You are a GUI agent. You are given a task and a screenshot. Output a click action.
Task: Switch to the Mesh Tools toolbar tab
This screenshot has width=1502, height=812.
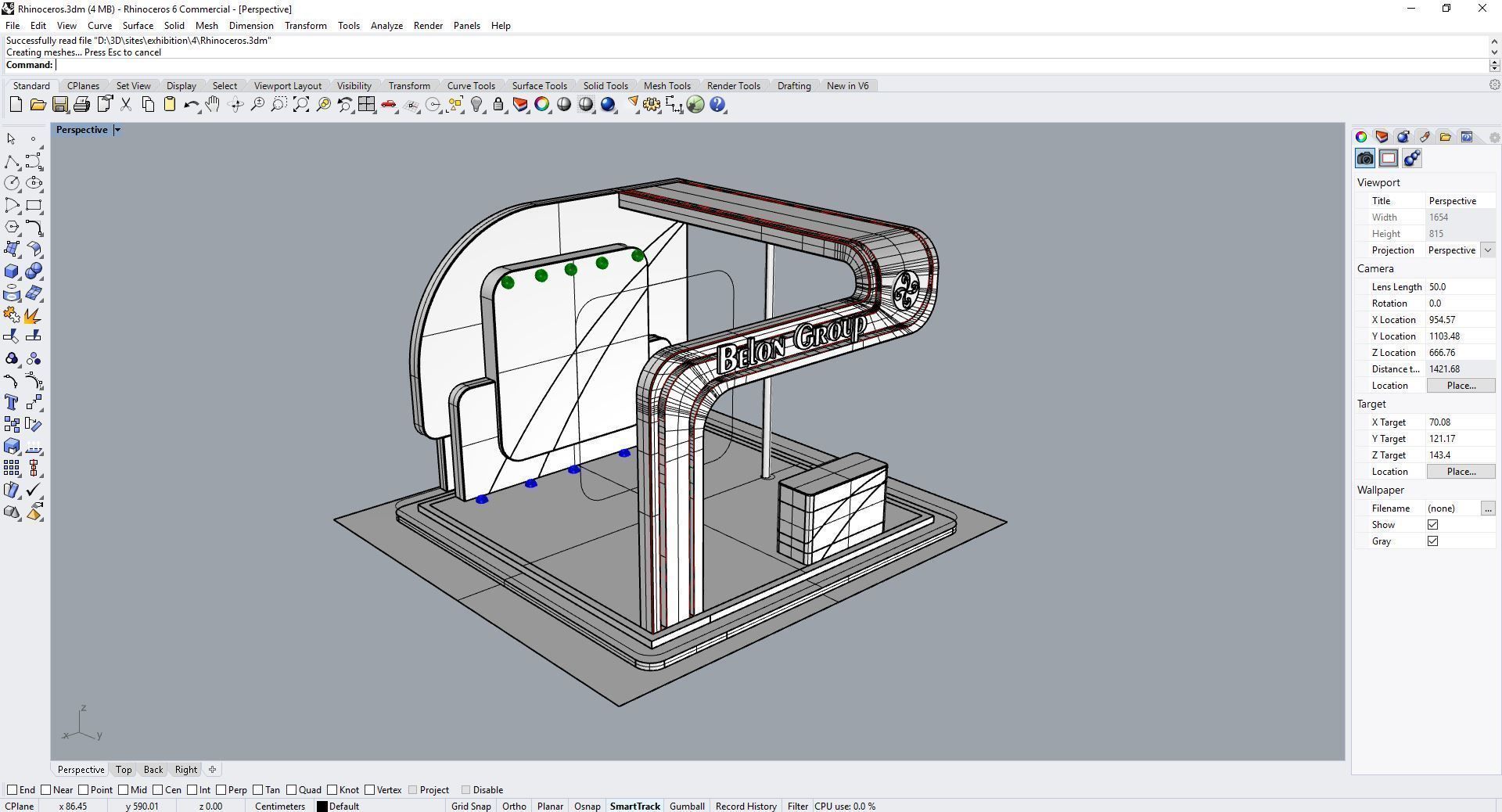(667, 86)
